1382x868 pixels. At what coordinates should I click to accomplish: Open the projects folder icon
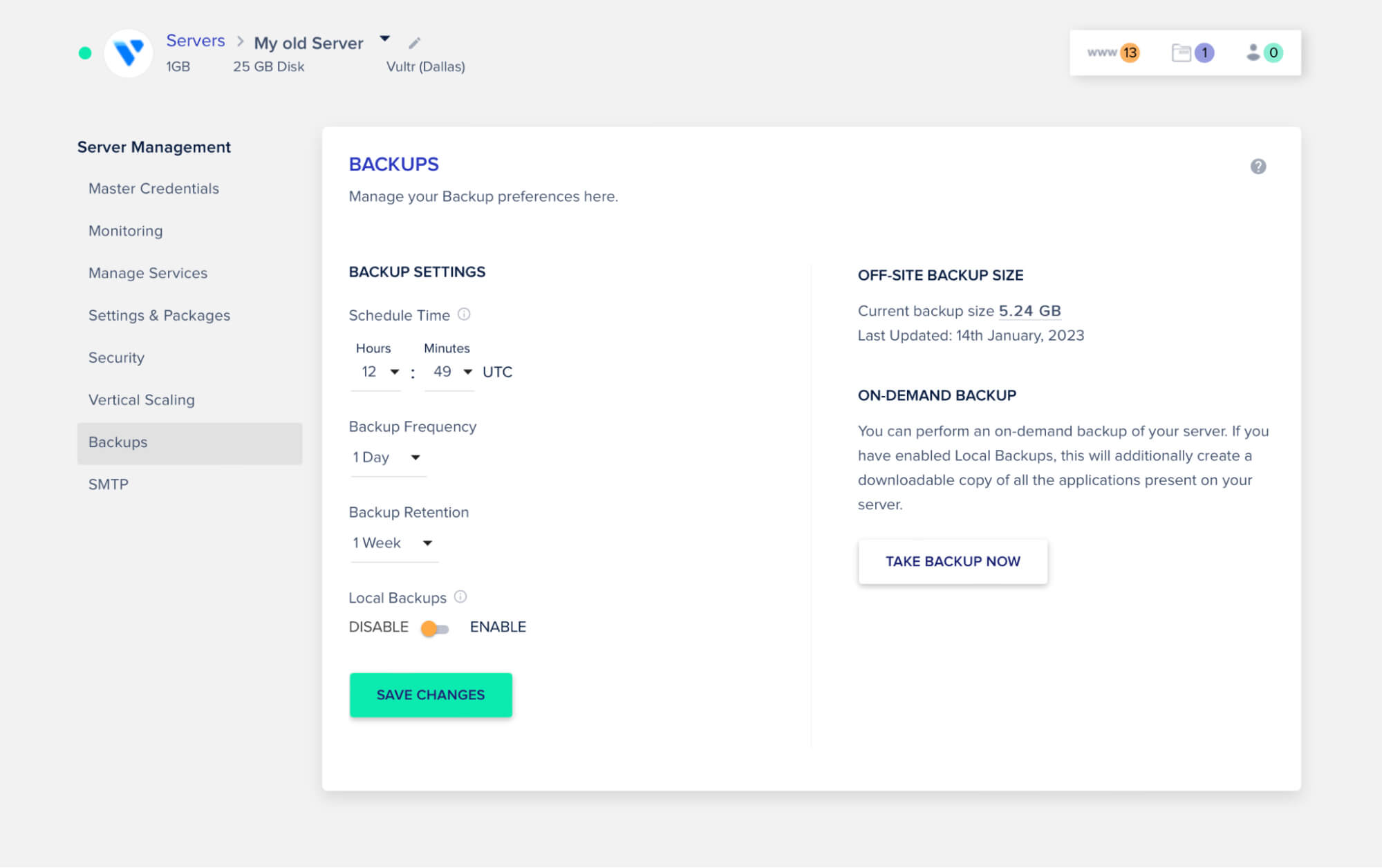coord(1193,53)
